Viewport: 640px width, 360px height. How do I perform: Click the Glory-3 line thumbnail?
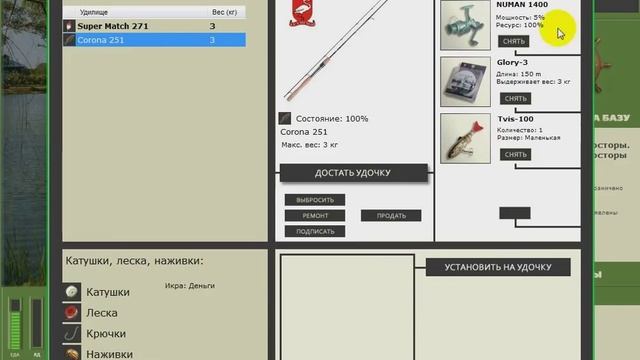465,82
